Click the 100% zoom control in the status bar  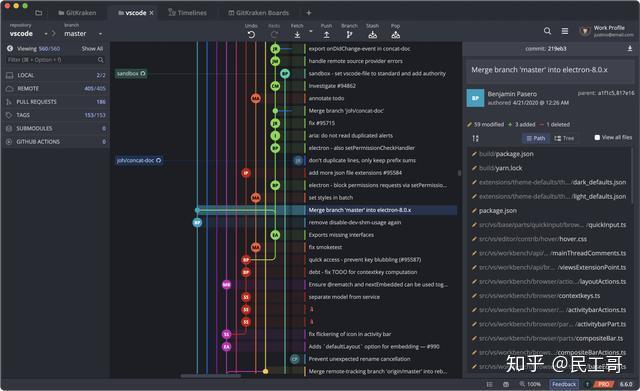click(530, 384)
